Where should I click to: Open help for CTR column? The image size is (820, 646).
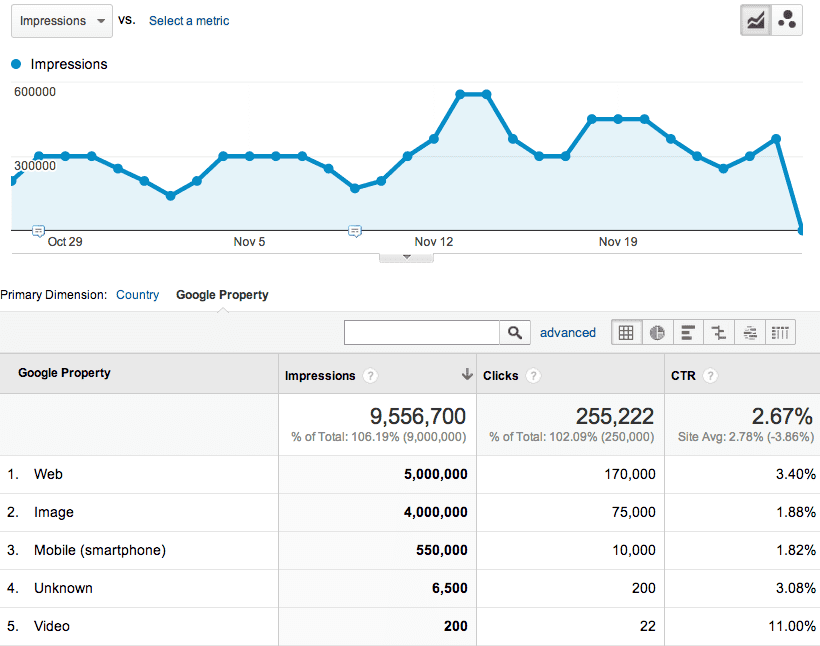tap(710, 376)
